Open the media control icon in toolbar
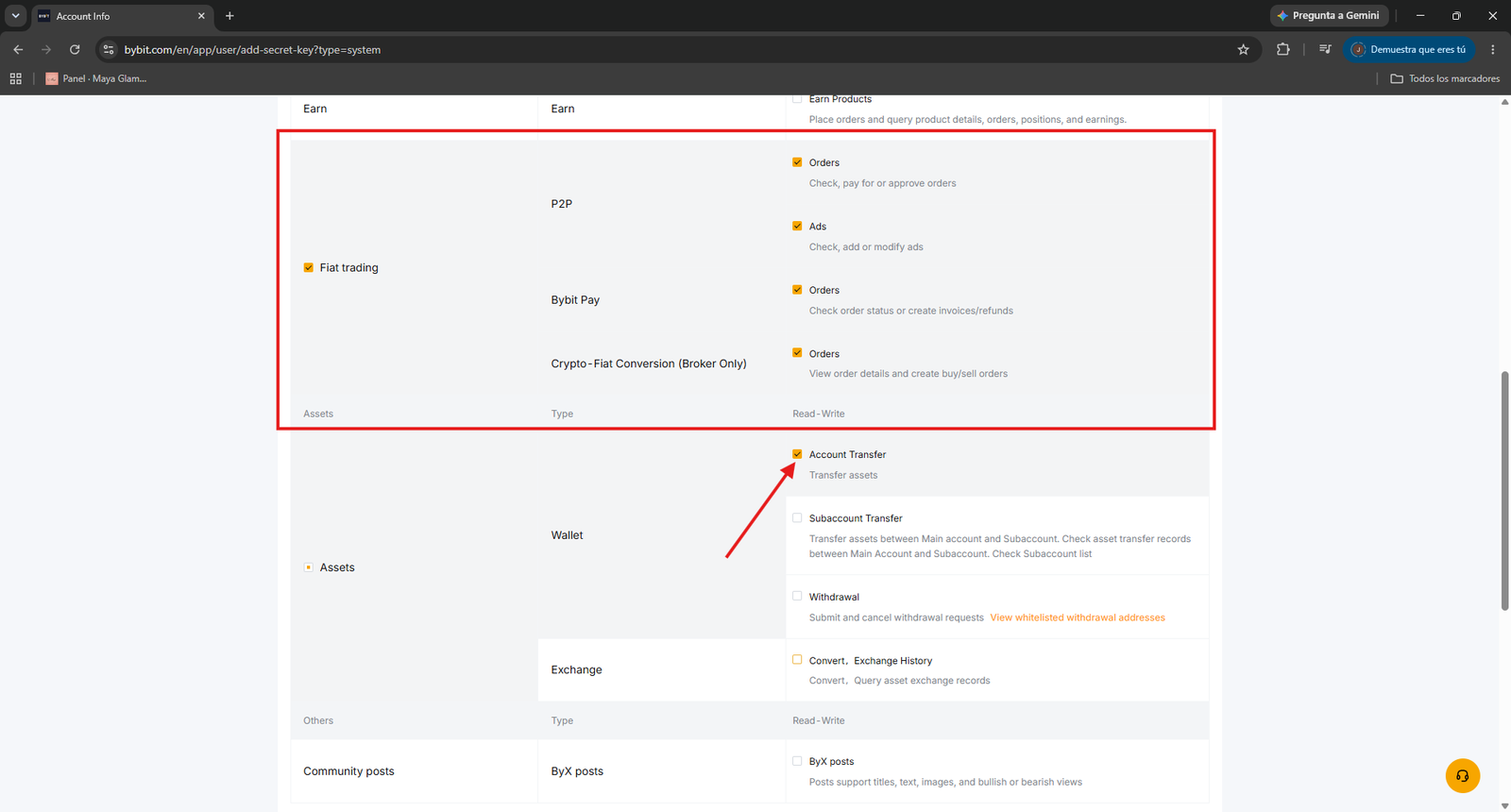1511x812 pixels. pos(1325,50)
